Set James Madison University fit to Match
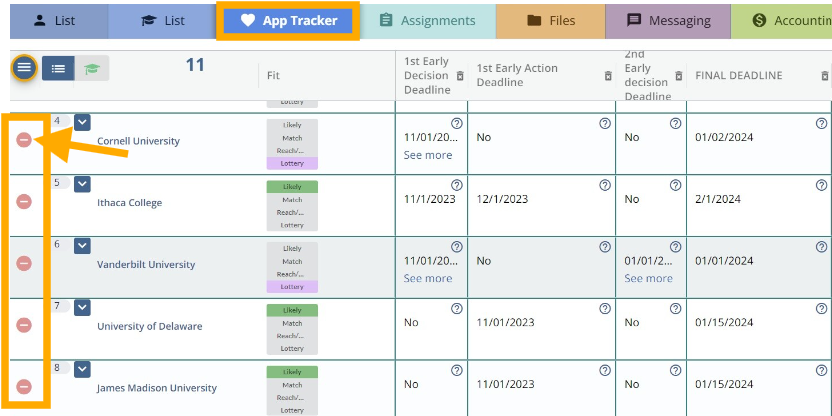832x416 pixels. 292,385
